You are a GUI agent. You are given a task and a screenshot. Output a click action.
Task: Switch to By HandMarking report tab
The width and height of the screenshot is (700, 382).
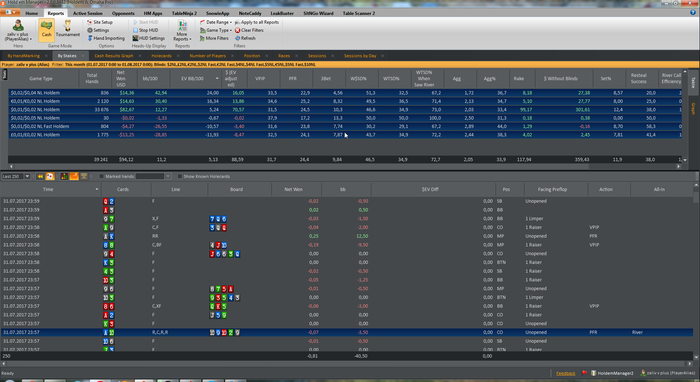23,56
